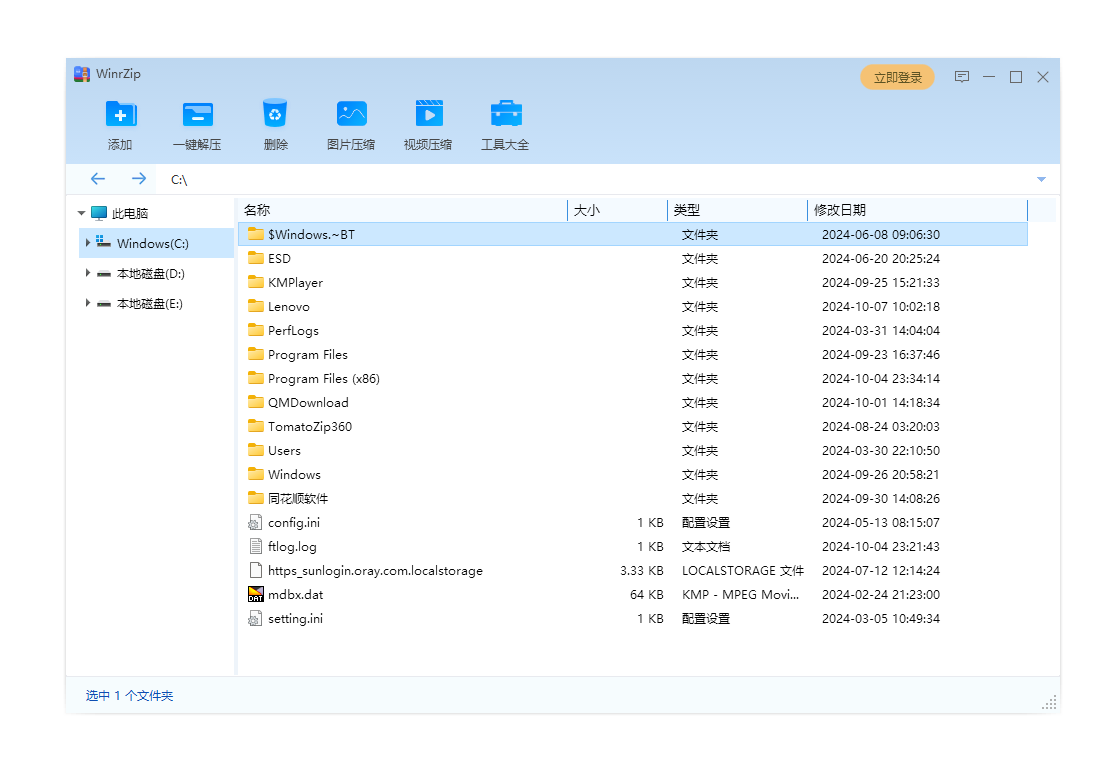Select the folder name KMPlayer
1120x760 pixels.
[295, 283]
